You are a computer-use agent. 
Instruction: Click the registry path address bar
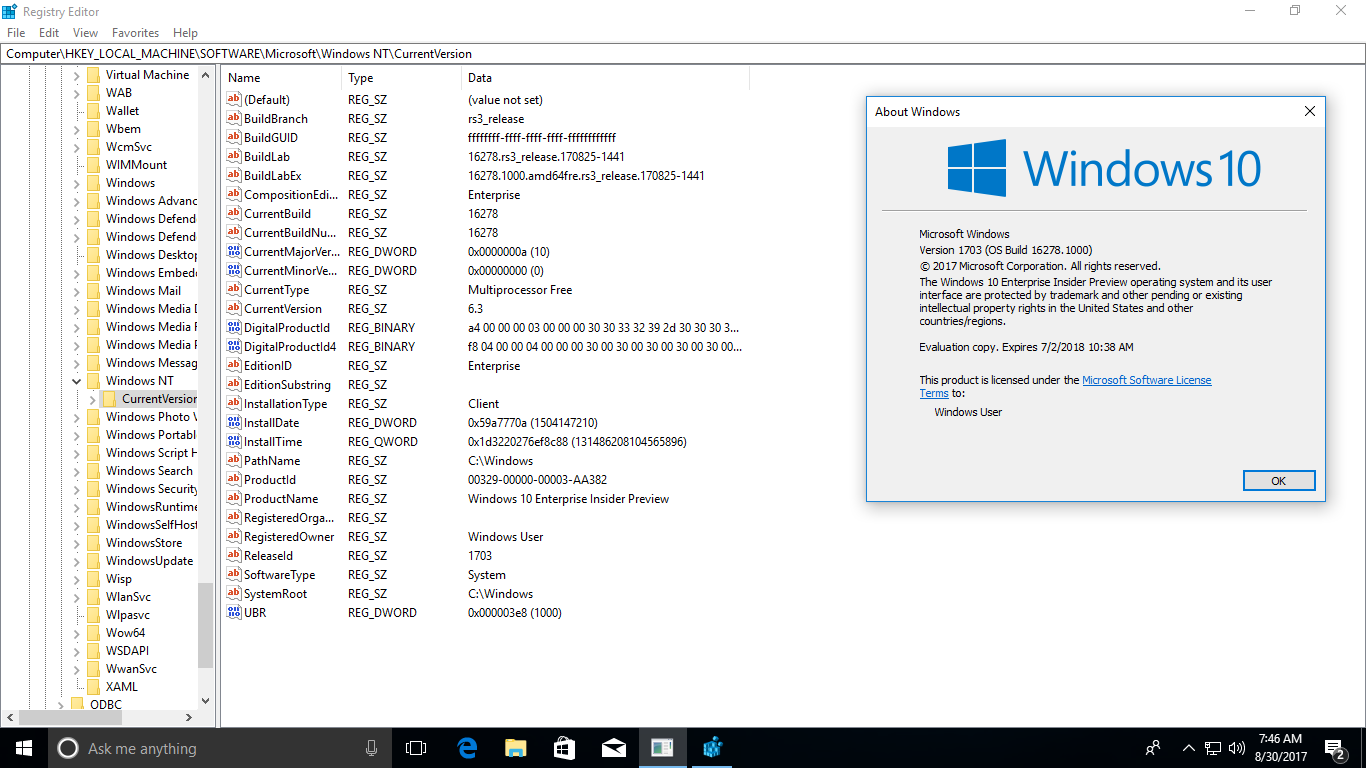tap(683, 54)
